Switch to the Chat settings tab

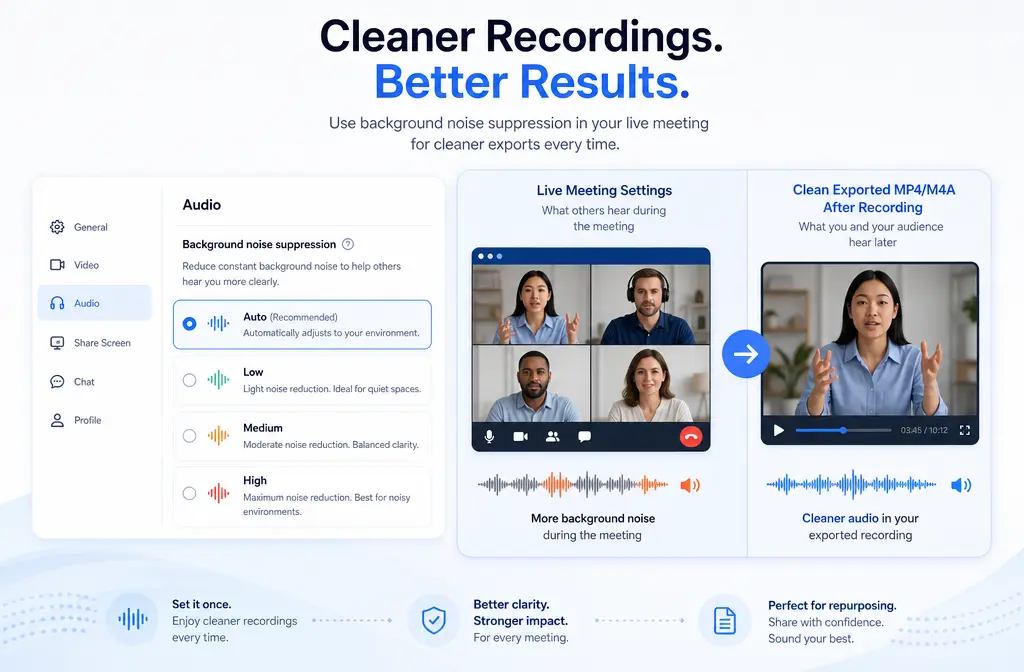point(95,381)
